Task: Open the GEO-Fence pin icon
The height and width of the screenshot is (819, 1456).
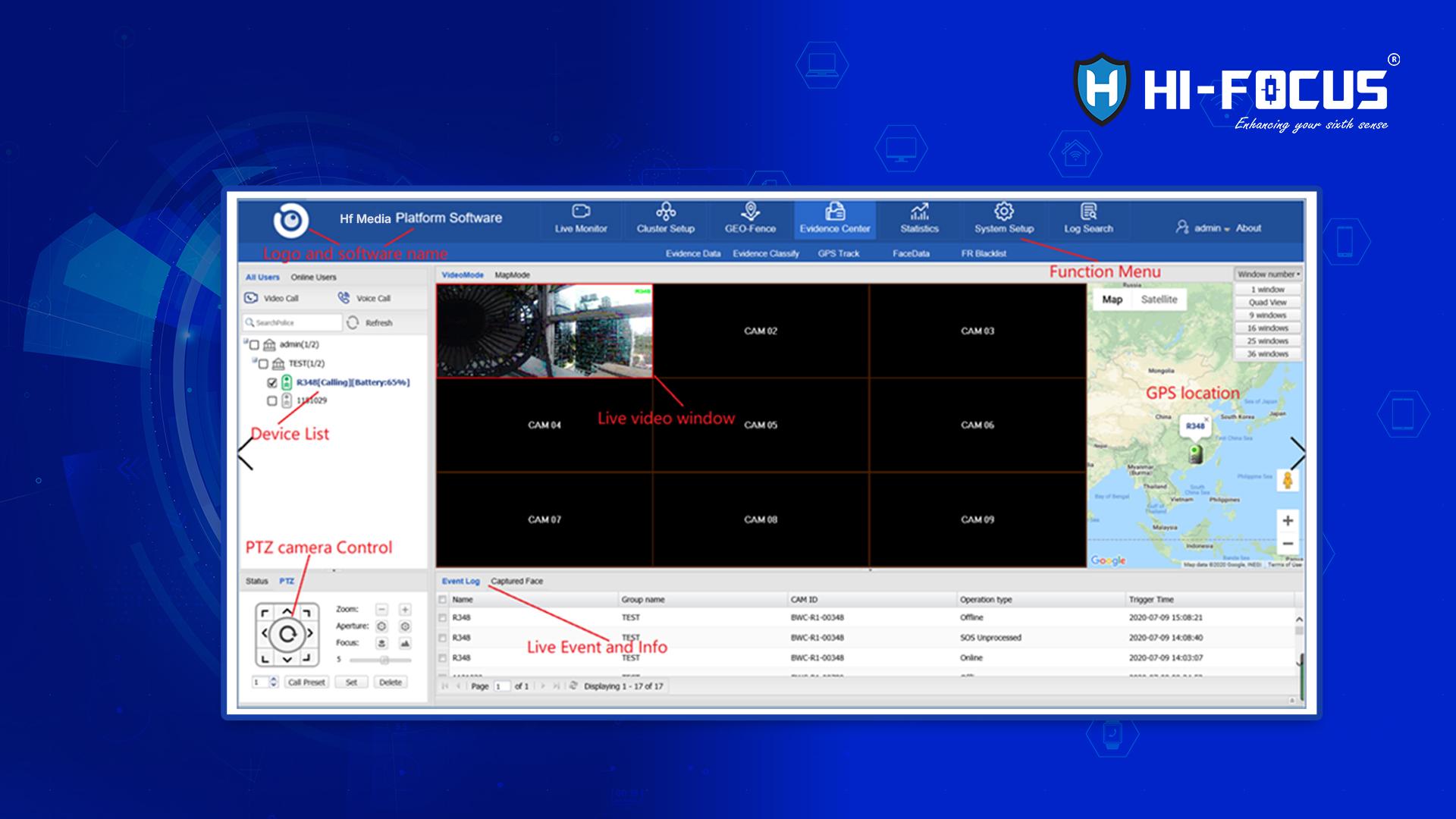Action: click(x=750, y=211)
